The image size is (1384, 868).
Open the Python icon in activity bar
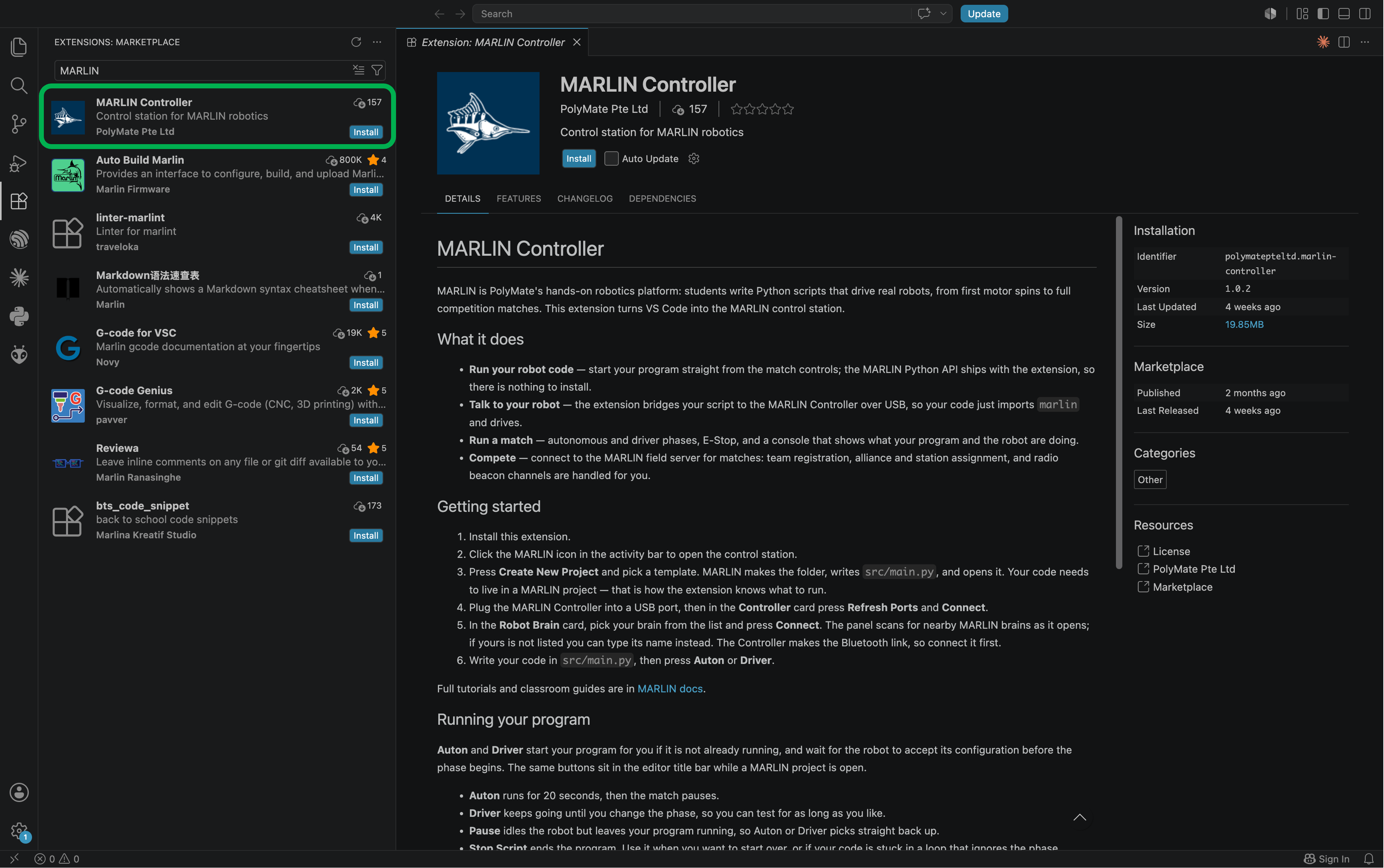point(19,316)
